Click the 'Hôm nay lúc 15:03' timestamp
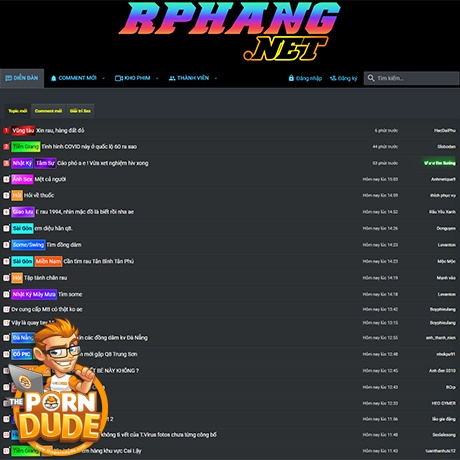The height and width of the screenshot is (460, 460). point(380,179)
